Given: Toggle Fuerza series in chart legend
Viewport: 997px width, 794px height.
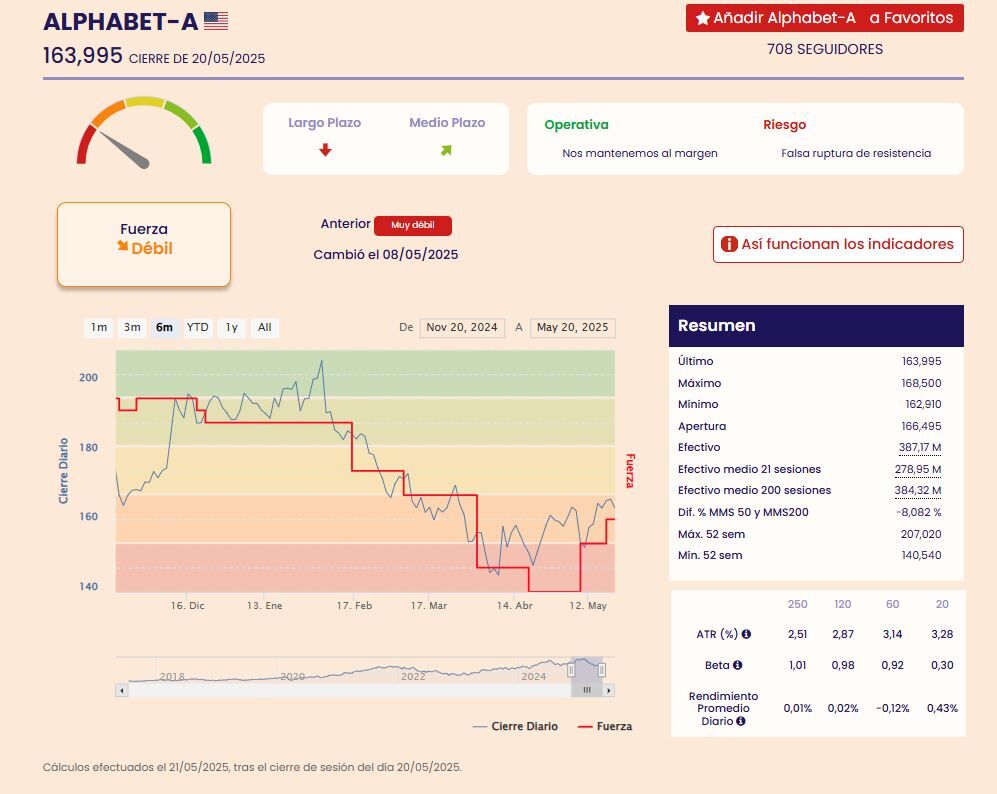Looking at the screenshot, I should (x=605, y=726).
